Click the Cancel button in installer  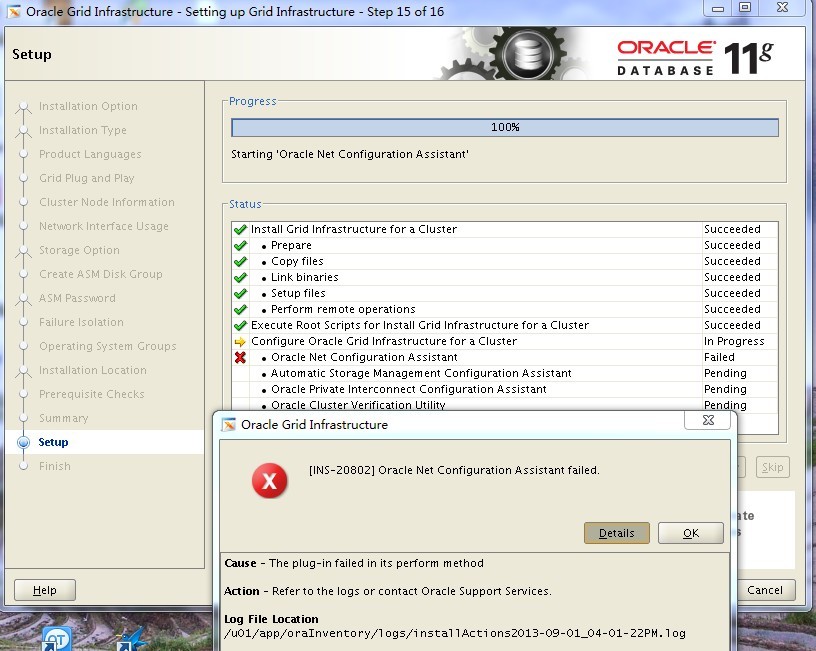[x=764, y=590]
